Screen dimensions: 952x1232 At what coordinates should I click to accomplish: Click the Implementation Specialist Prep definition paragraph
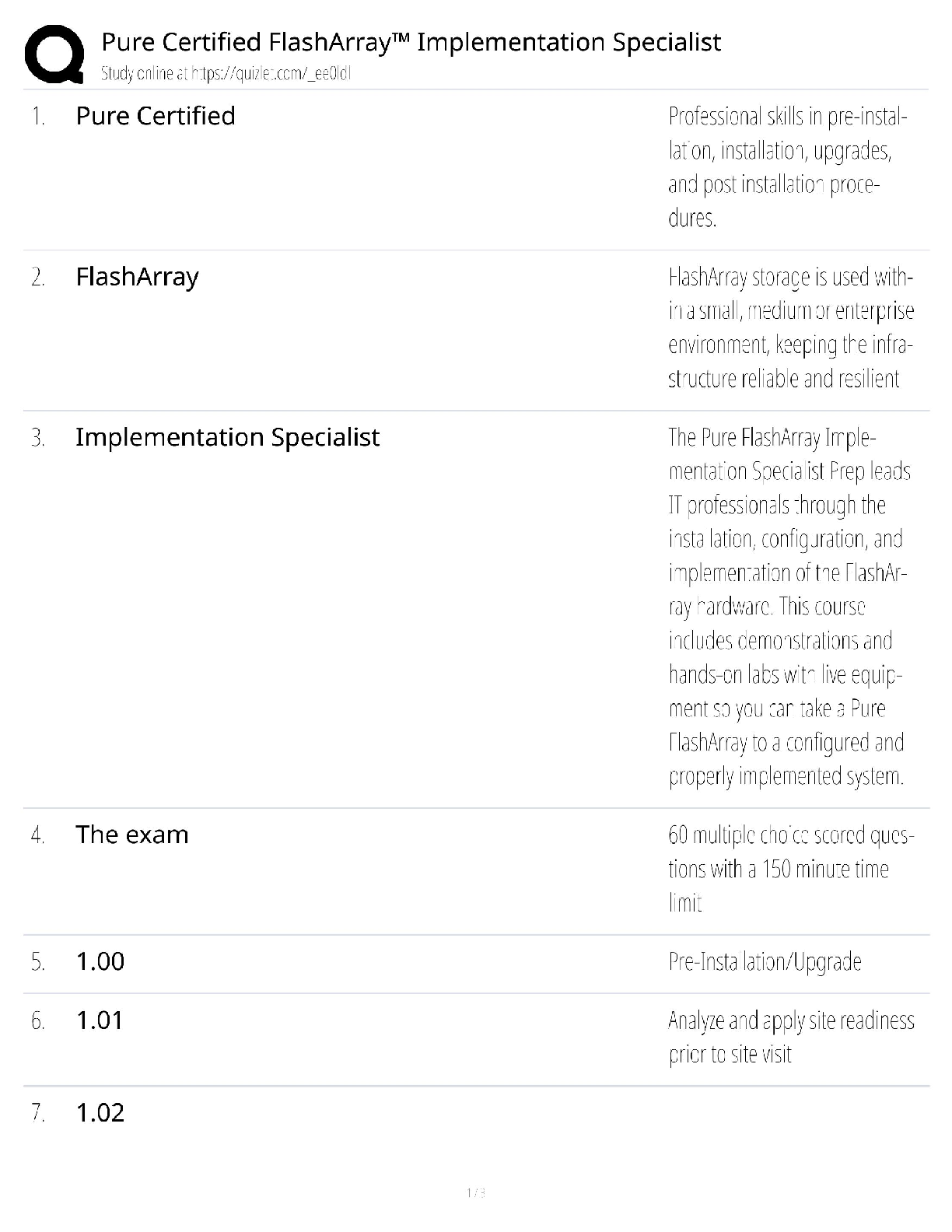tap(789, 607)
